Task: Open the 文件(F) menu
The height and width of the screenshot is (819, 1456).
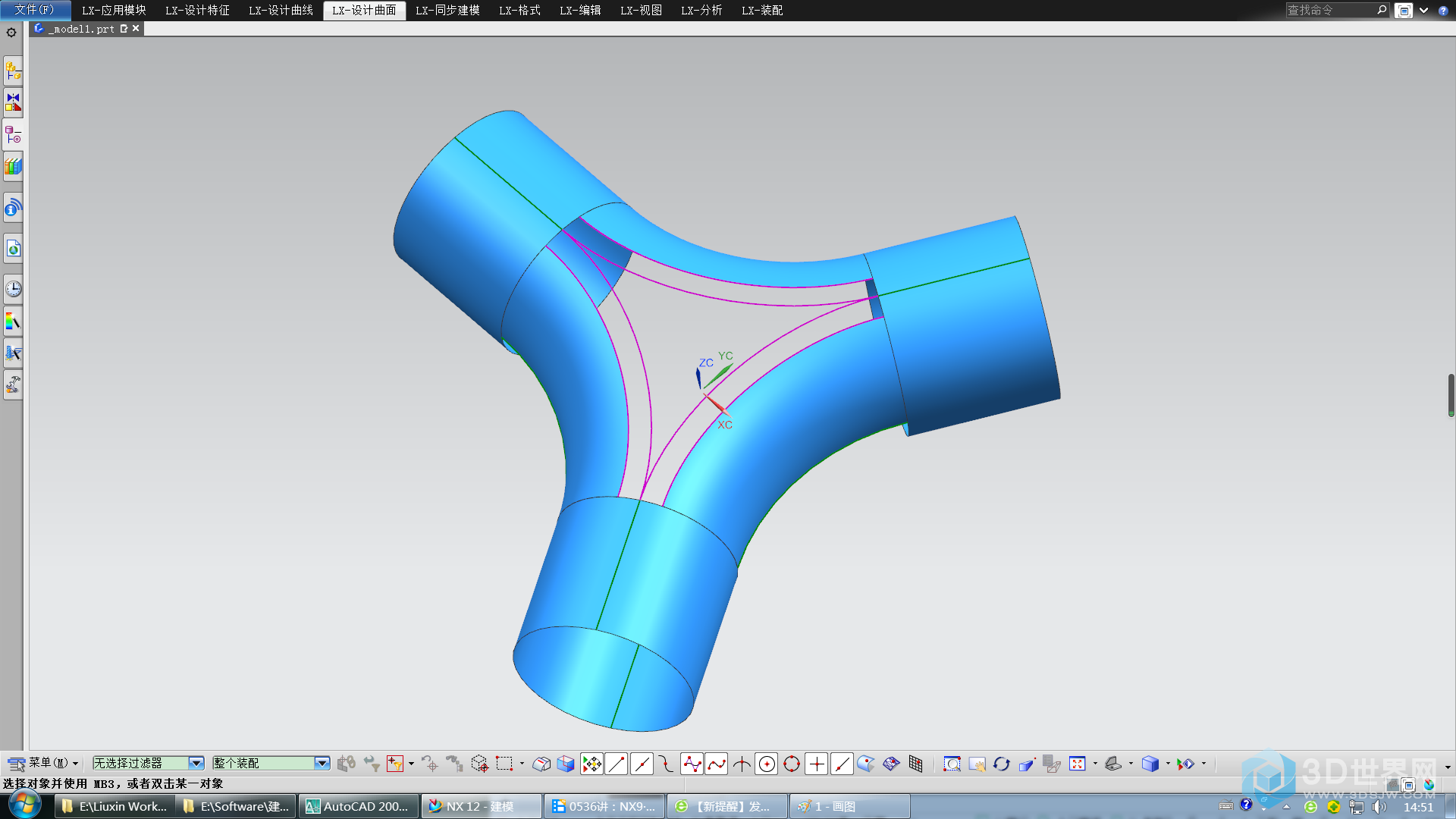Action: (35, 10)
